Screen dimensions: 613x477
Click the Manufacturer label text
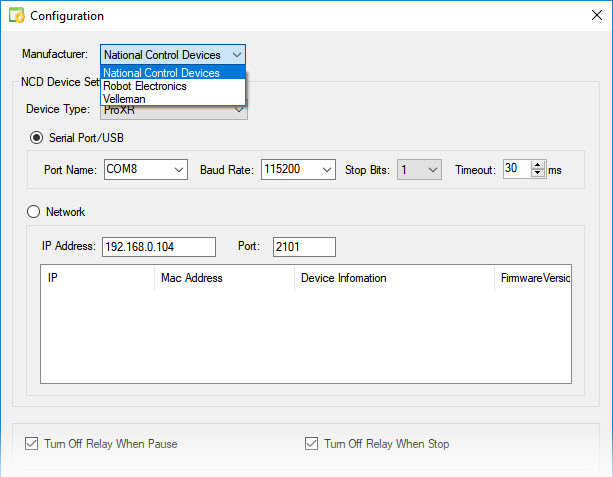click(x=55, y=54)
